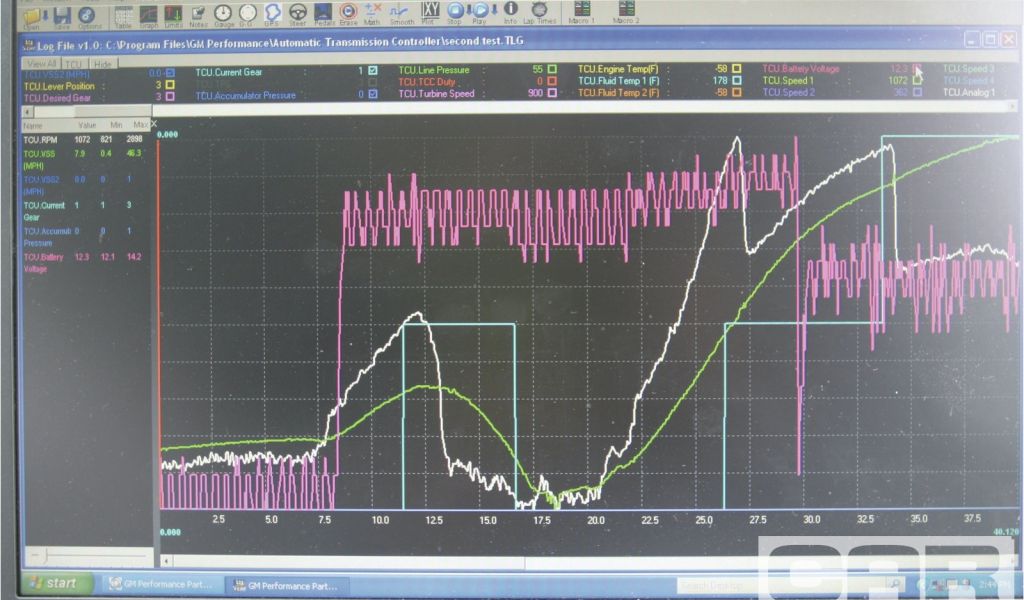Image resolution: width=1024 pixels, height=600 pixels.
Task: Click the Gauge toolbar icon
Action: pyautogui.click(x=222, y=14)
